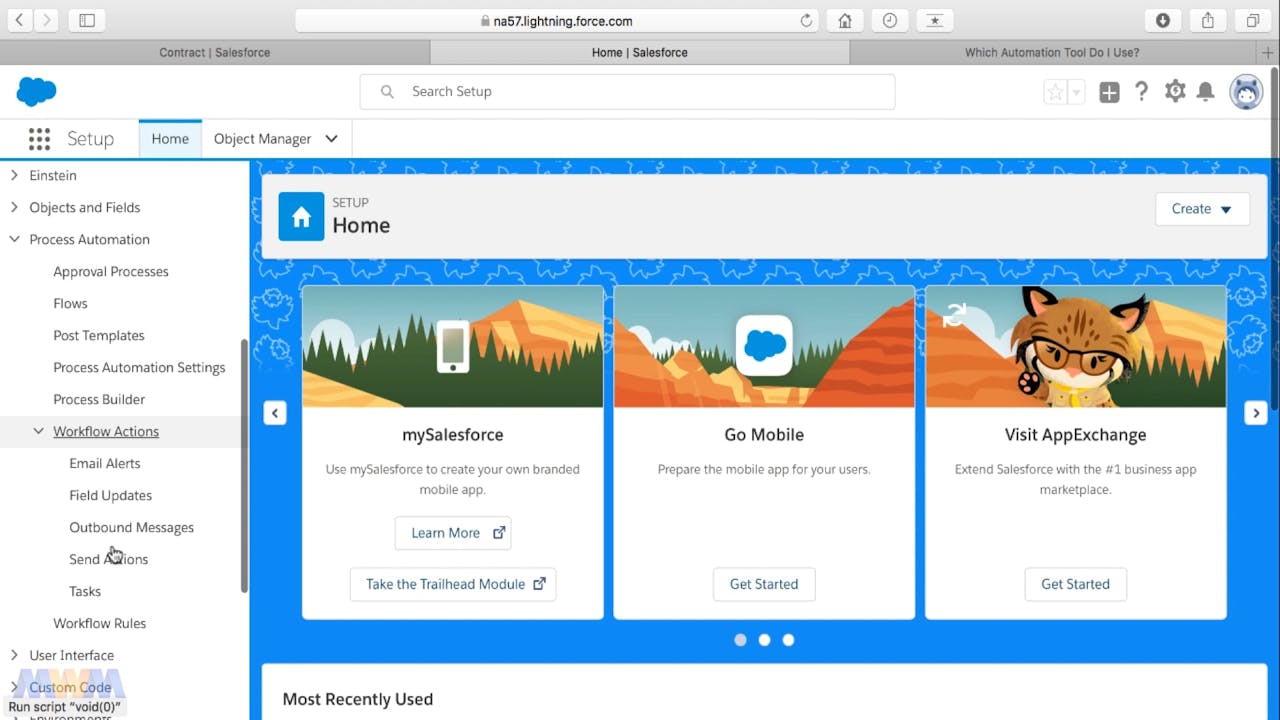Open Email Alerts in sidebar
Screen dimensions: 1280x720
click(x=105, y=464)
